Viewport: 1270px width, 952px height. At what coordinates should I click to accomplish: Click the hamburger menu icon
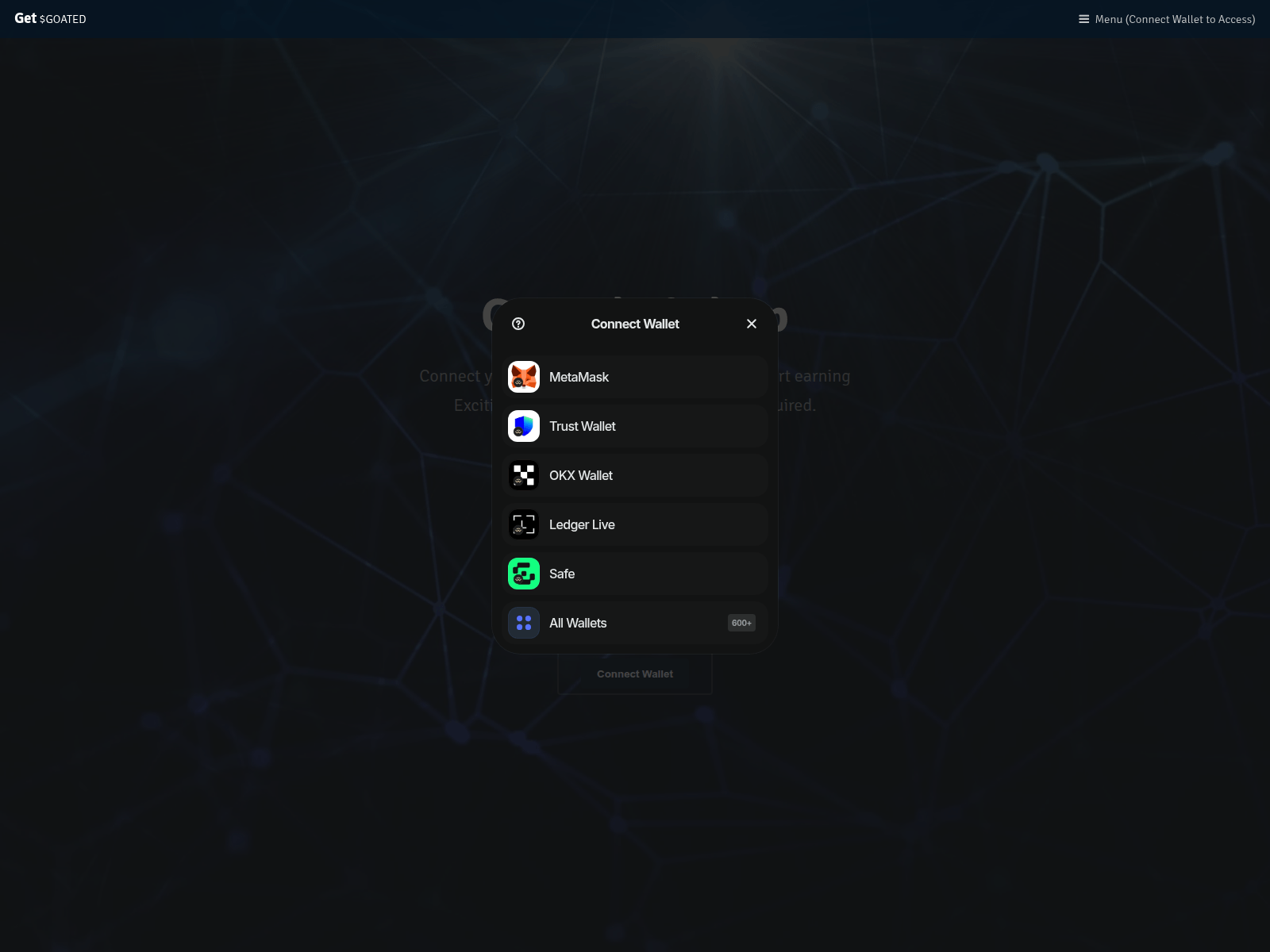(x=1083, y=19)
